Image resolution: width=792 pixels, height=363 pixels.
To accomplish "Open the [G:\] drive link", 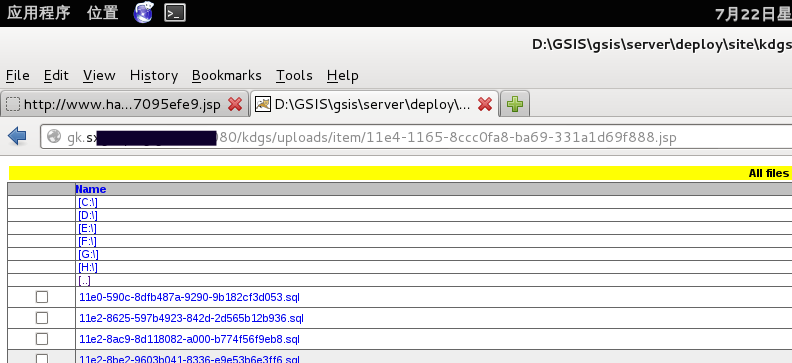I will [x=88, y=254].
